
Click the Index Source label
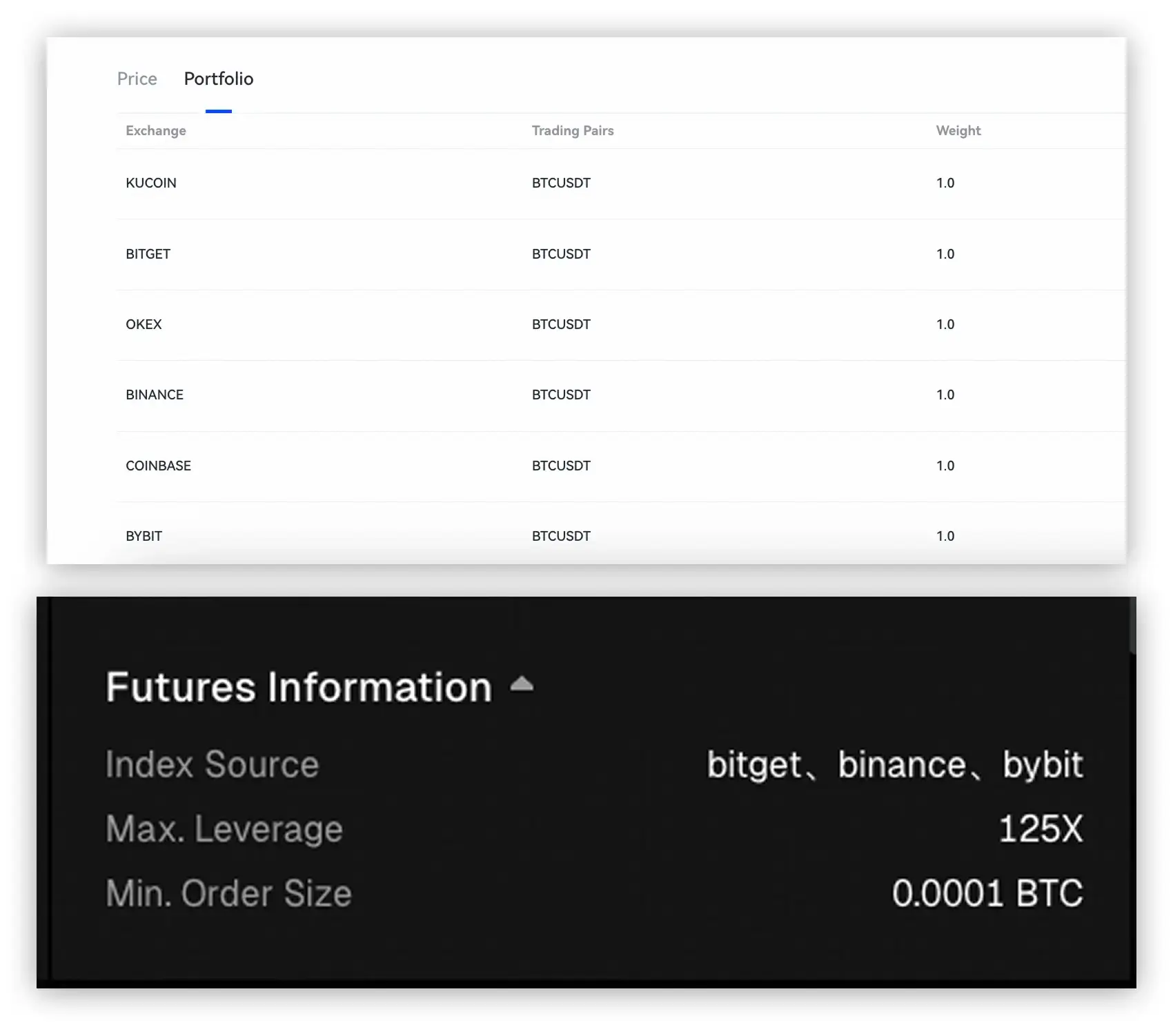coord(212,764)
